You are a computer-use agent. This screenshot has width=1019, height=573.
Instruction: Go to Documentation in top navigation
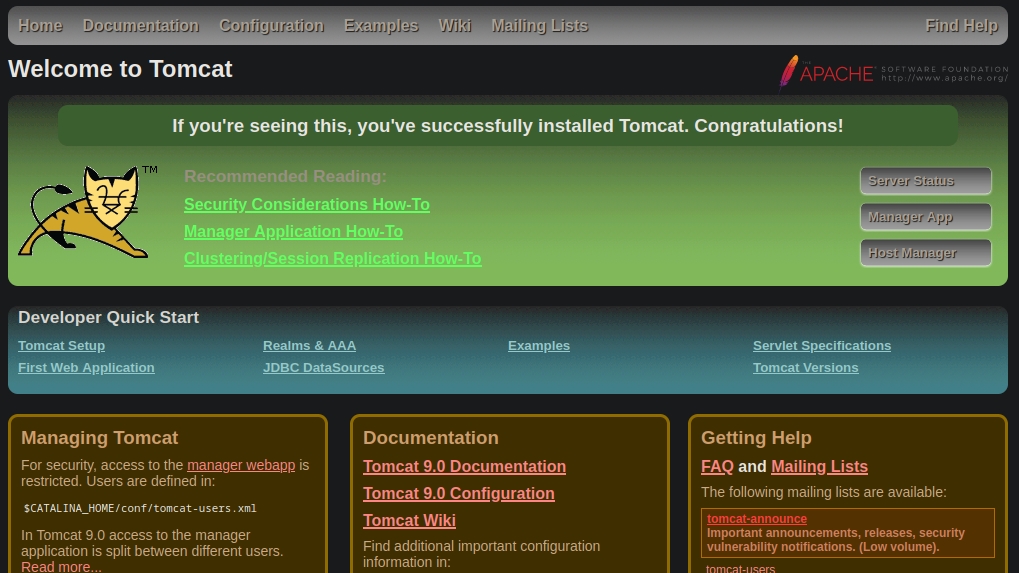click(140, 26)
